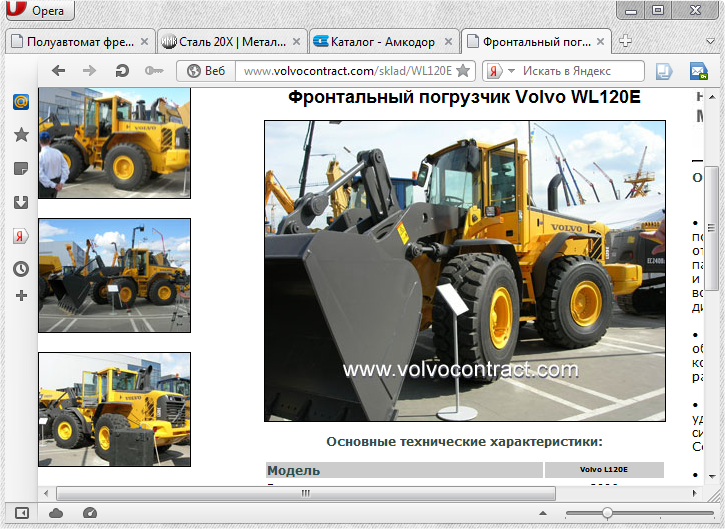
Task: Click vertical scrollbar down arrow
Action: click(713, 477)
